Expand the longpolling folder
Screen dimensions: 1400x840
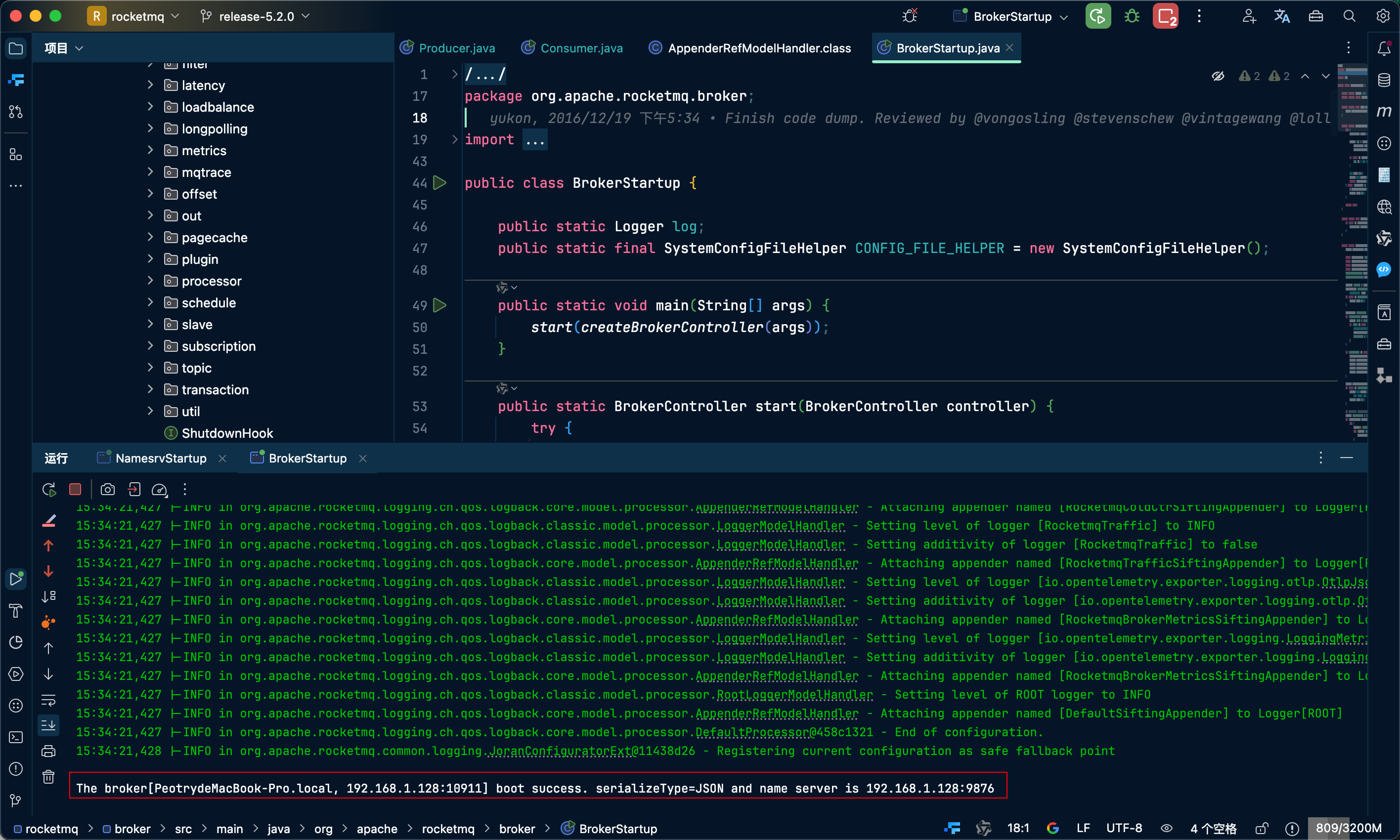(x=150, y=128)
